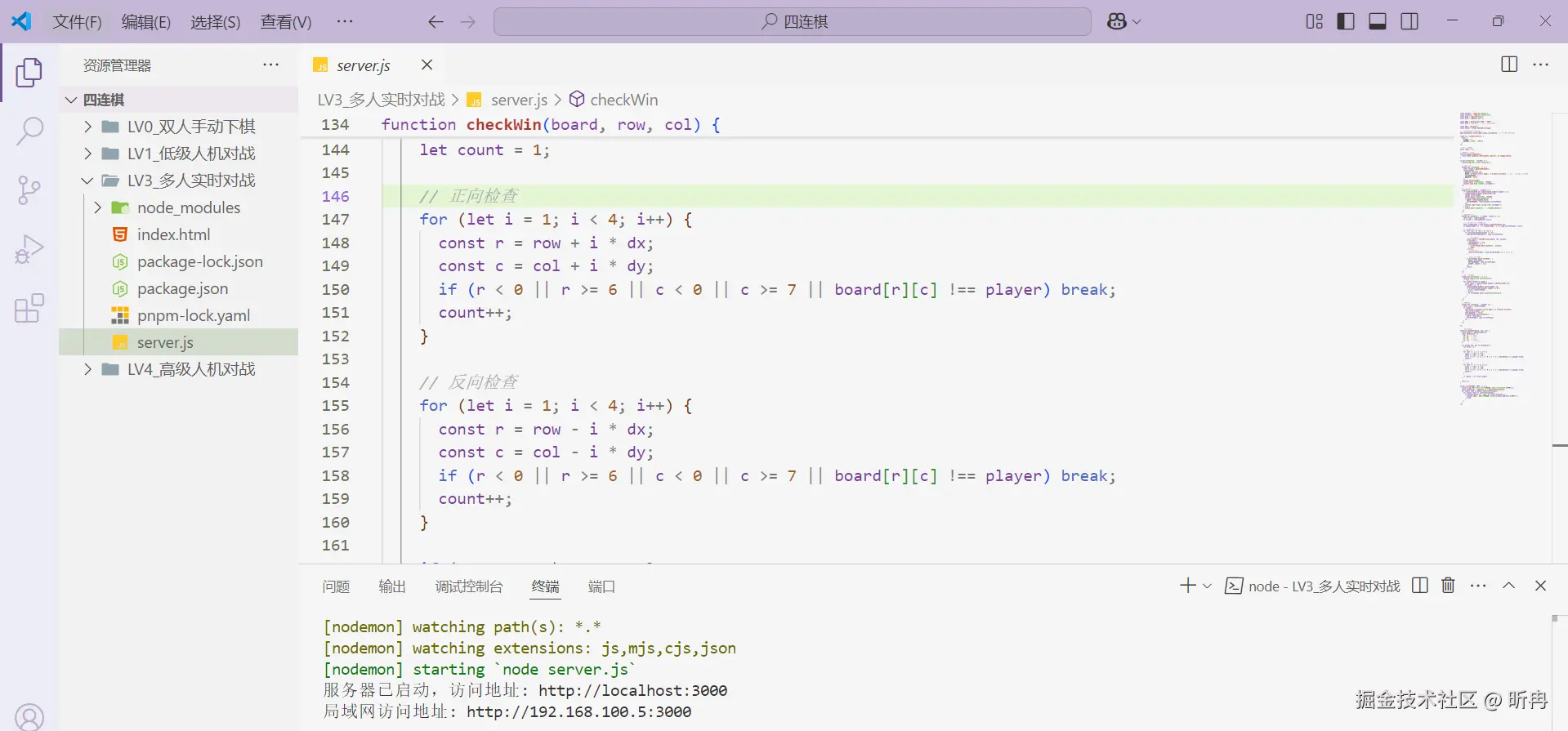Open package-lock.json in the explorer

click(178, 261)
